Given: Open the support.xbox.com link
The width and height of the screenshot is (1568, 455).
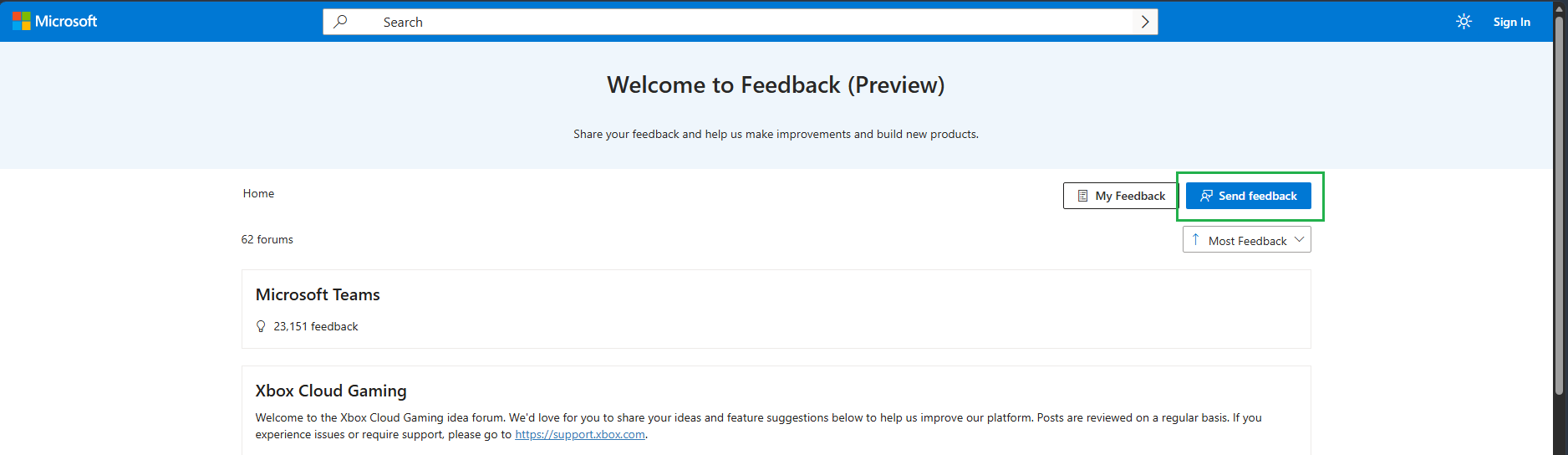Looking at the screenshot, I should tap(580, 434).
